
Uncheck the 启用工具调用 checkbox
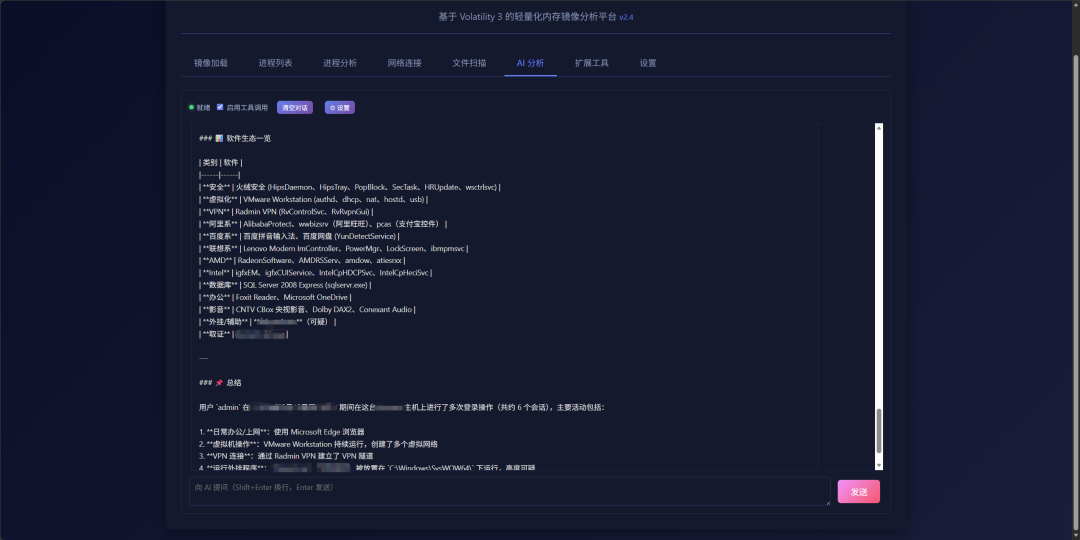pos(220,107)
